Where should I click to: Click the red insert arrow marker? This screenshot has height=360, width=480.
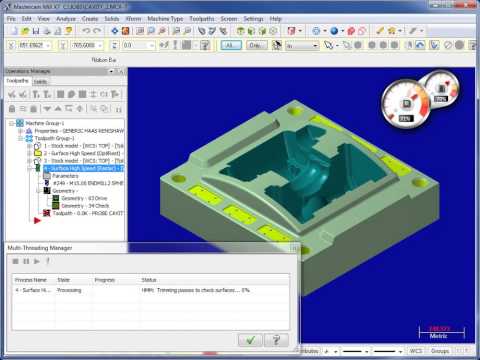click(x=37, y=220)
